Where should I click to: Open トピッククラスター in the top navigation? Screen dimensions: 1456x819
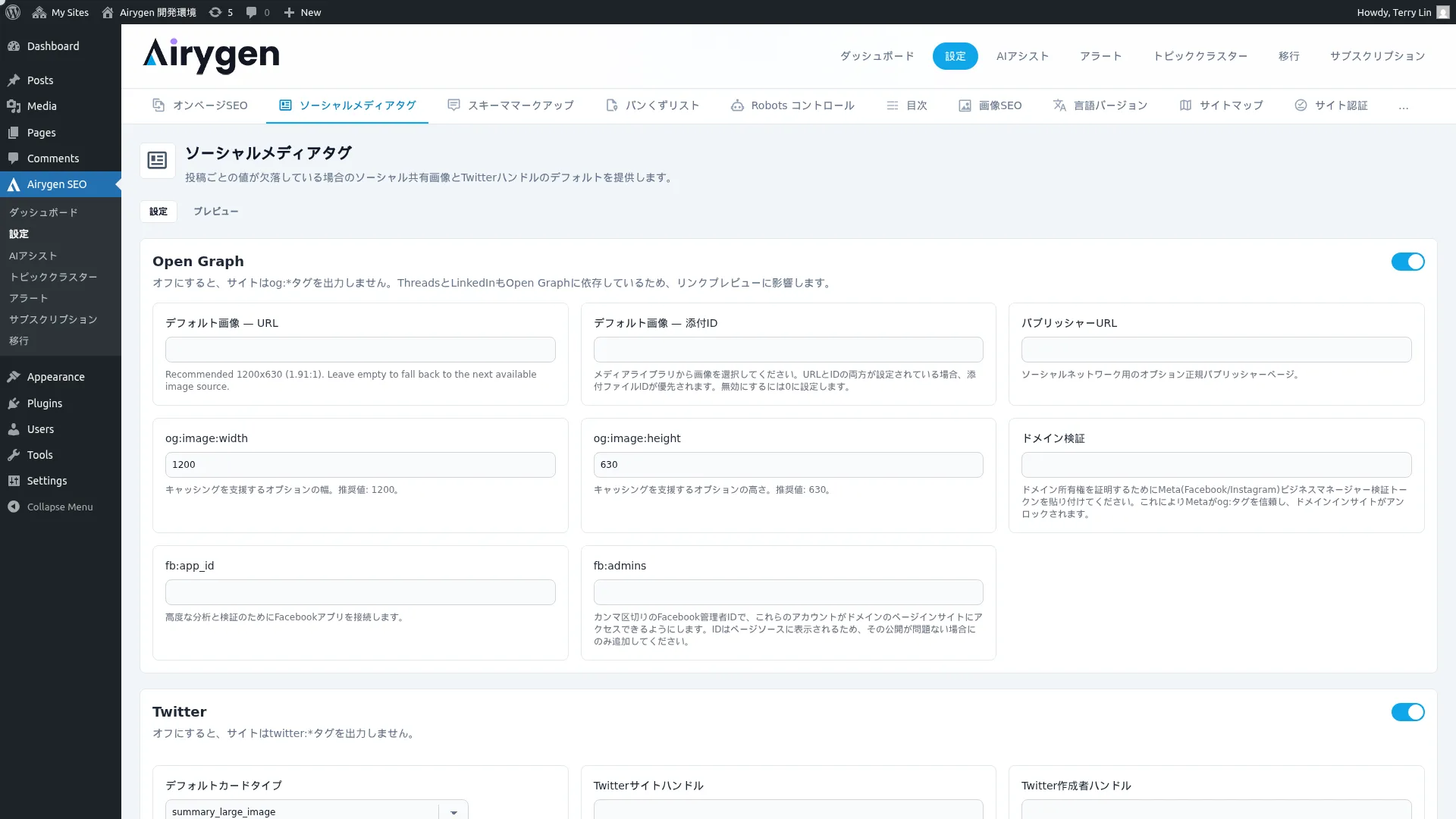tap(1200, 56)
